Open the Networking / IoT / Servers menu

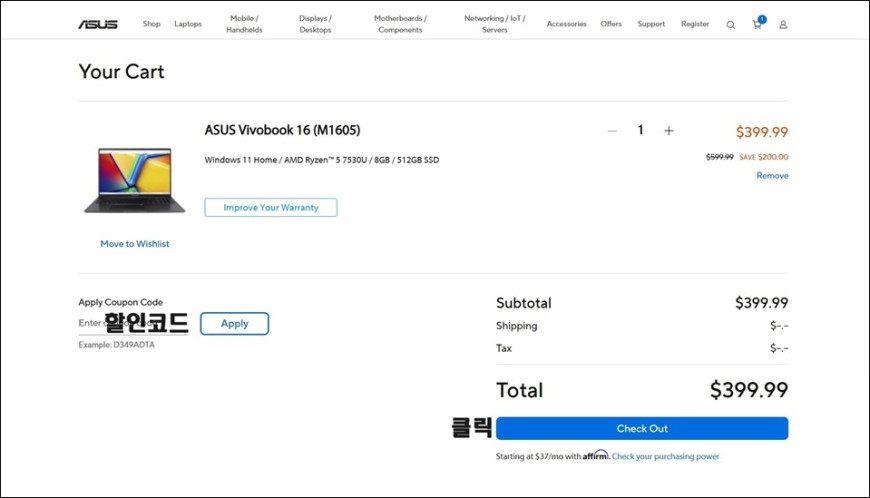494,24
